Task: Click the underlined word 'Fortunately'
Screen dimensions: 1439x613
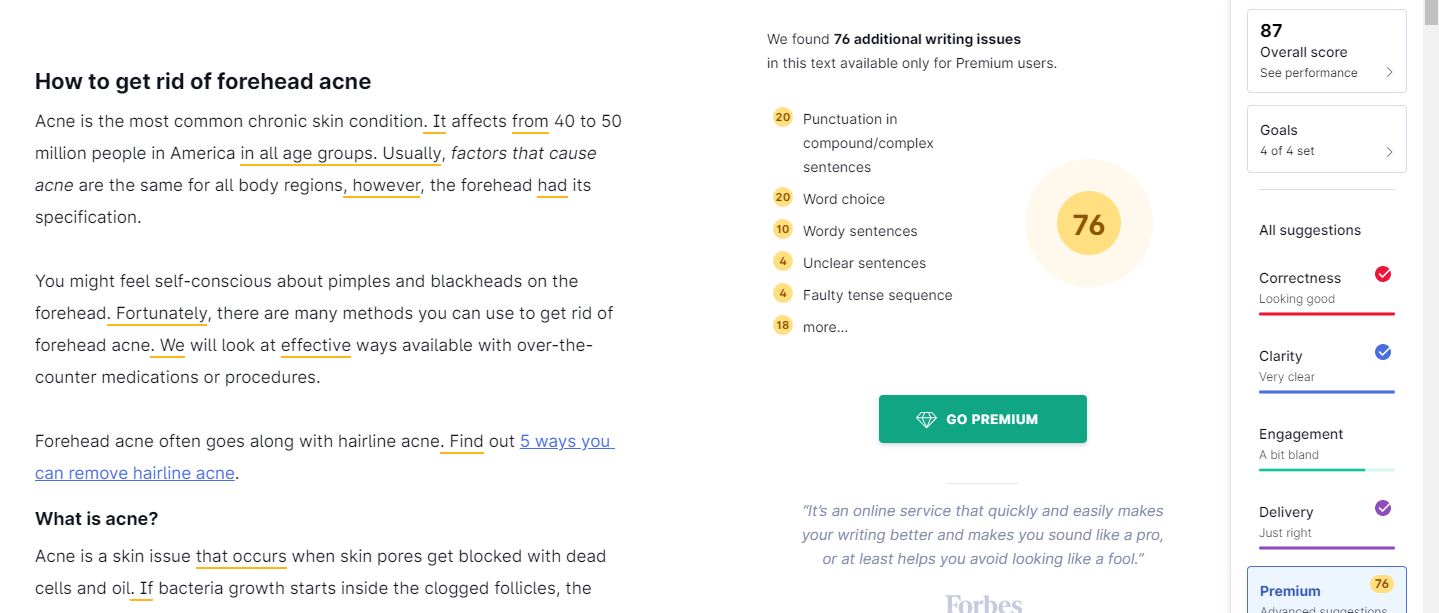Action: coord(161,313)
